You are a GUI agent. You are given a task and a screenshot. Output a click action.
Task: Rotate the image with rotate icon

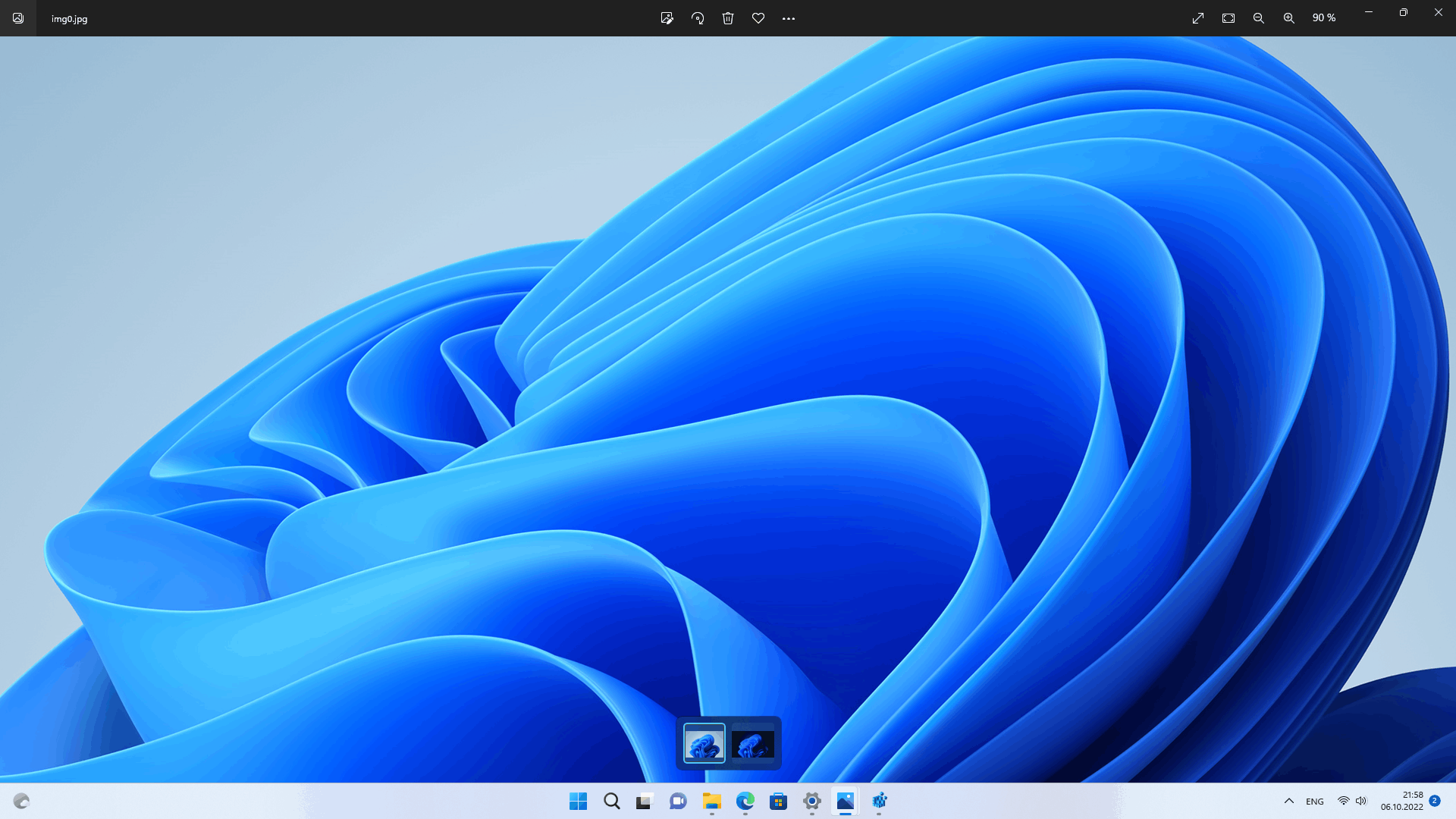coord(698,18)
